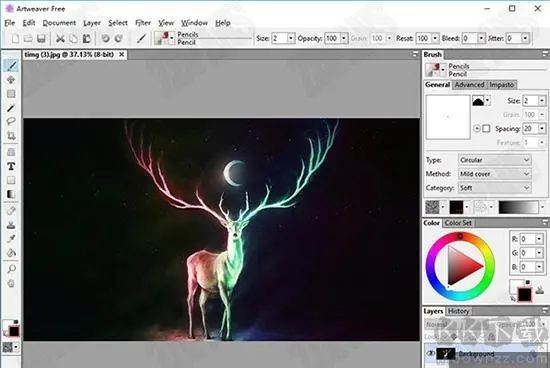Click the Copy toolbar icon
Image resolution: width=550 pixels, height=368 pixels.
(x=73, y=38)
